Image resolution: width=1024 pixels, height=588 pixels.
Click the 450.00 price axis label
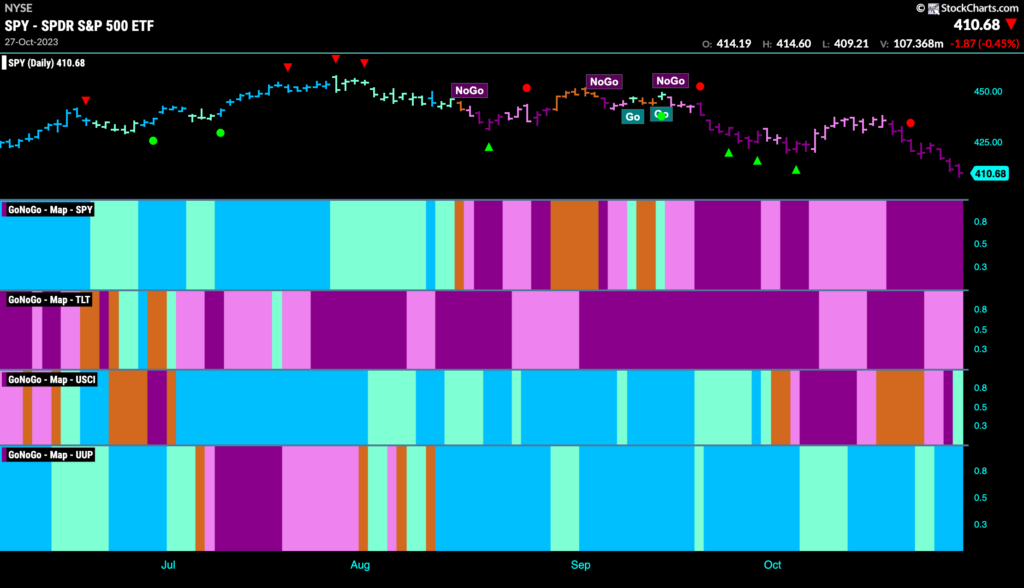[x=987, y=91]
